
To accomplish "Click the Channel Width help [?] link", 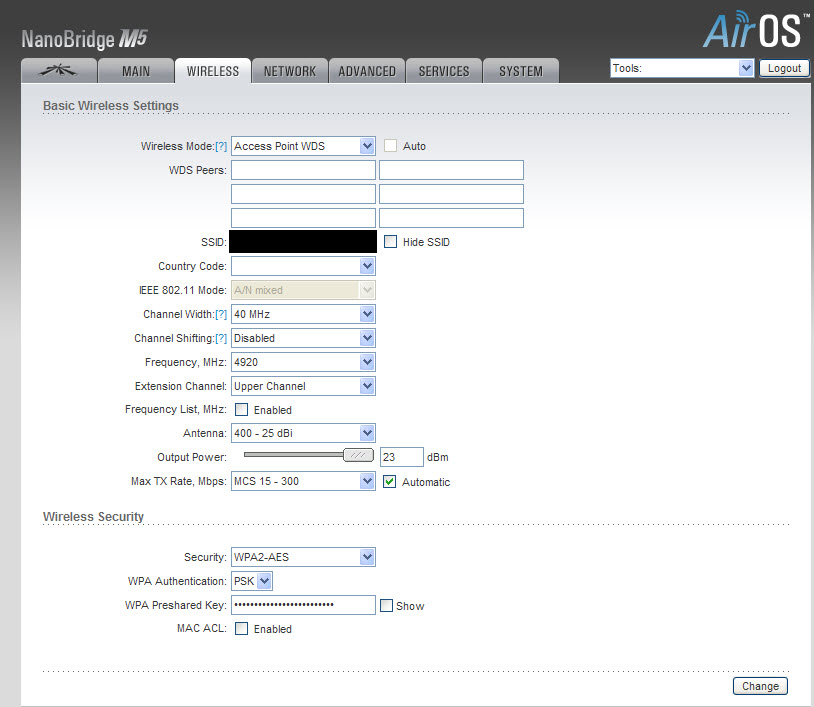I will point(221,314).
